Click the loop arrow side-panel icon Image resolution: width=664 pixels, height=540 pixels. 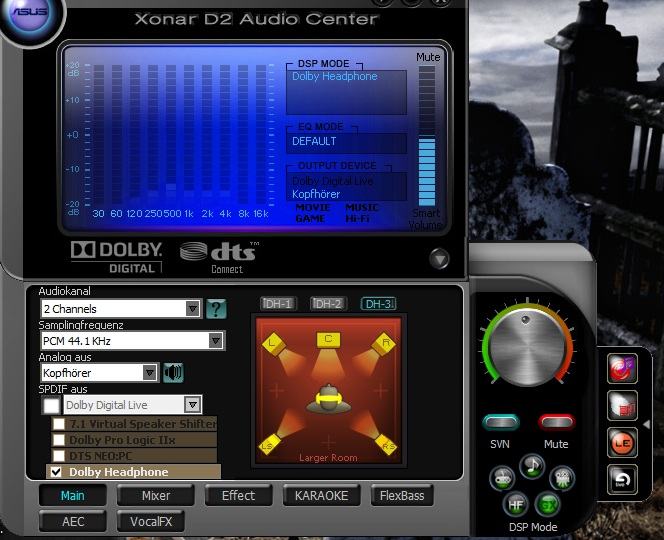point(622,480)
